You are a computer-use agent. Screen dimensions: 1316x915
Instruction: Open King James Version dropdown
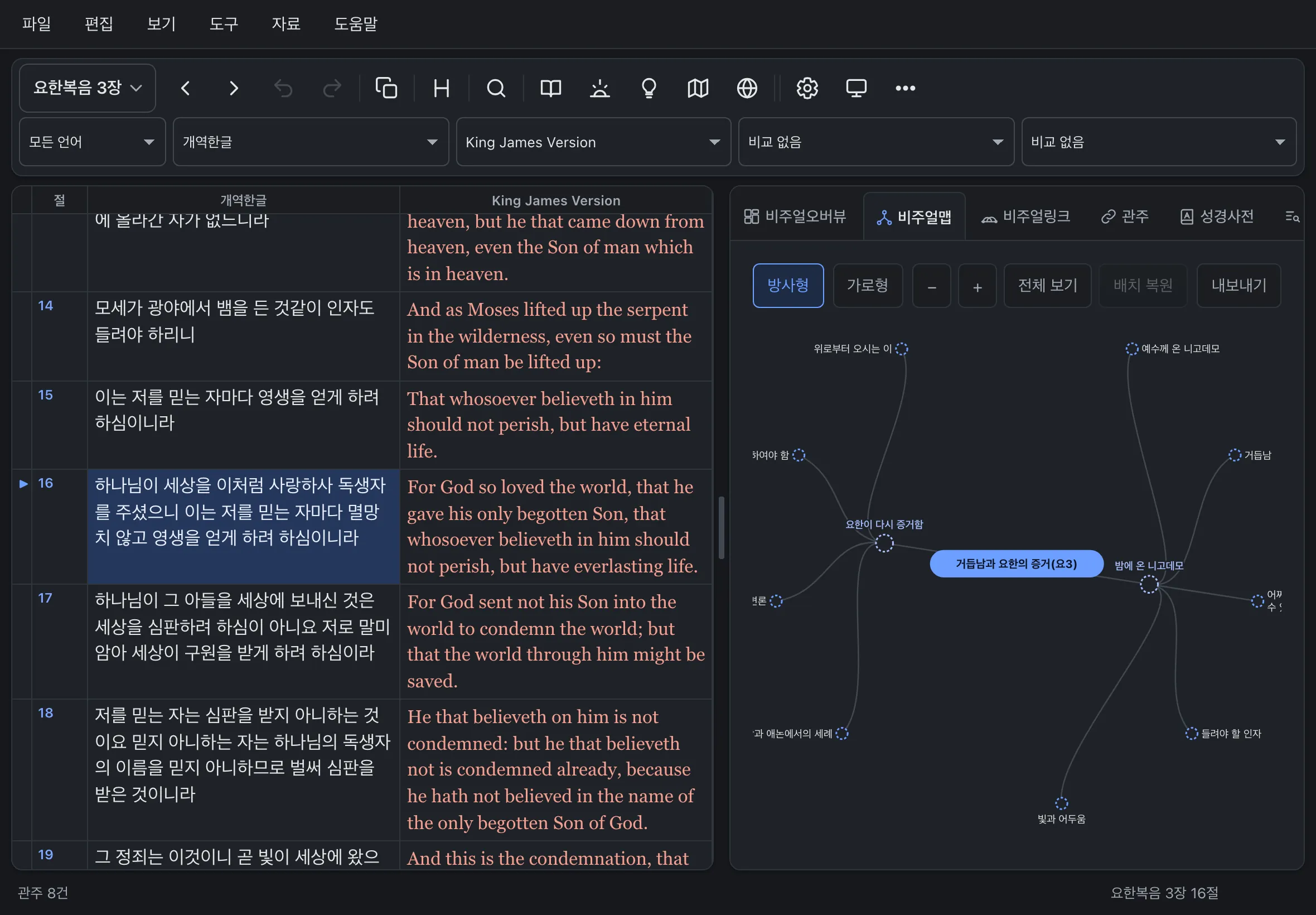pos(593,142)
